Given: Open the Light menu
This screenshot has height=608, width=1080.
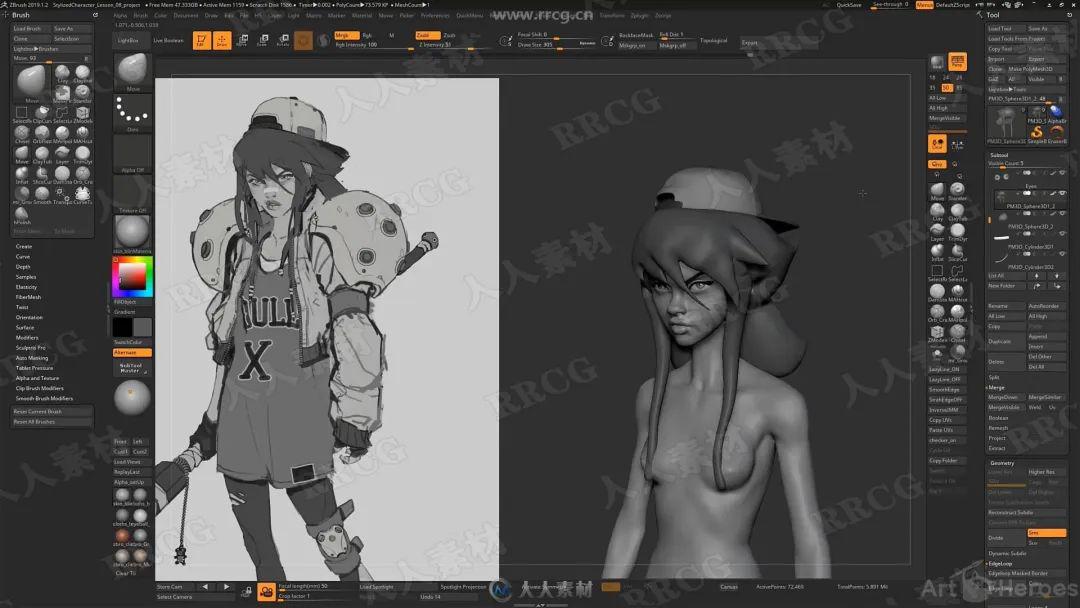Looking at the screenshot, I should point(293,15).
